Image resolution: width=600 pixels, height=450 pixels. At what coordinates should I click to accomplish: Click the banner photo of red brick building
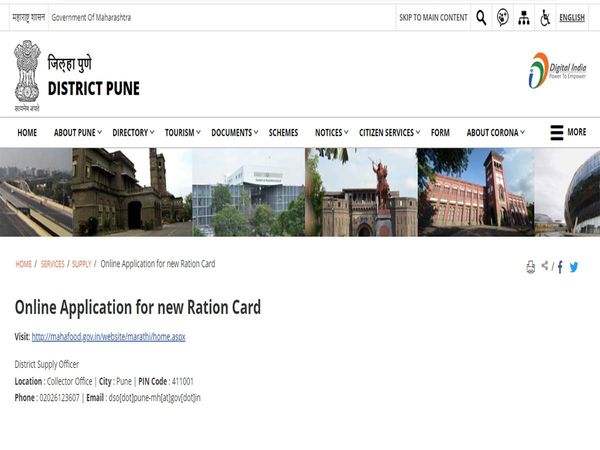tap(476, 192)
